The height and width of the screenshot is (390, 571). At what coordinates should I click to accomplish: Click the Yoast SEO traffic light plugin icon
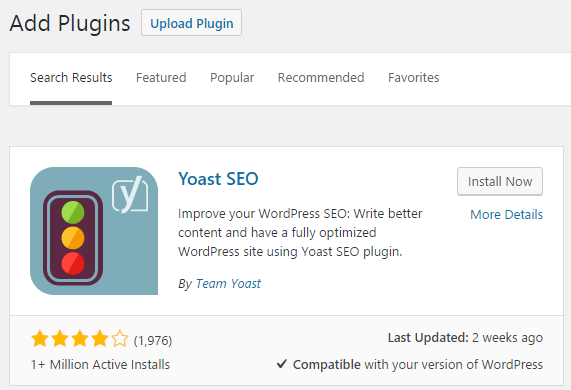[x=94, y=231]
